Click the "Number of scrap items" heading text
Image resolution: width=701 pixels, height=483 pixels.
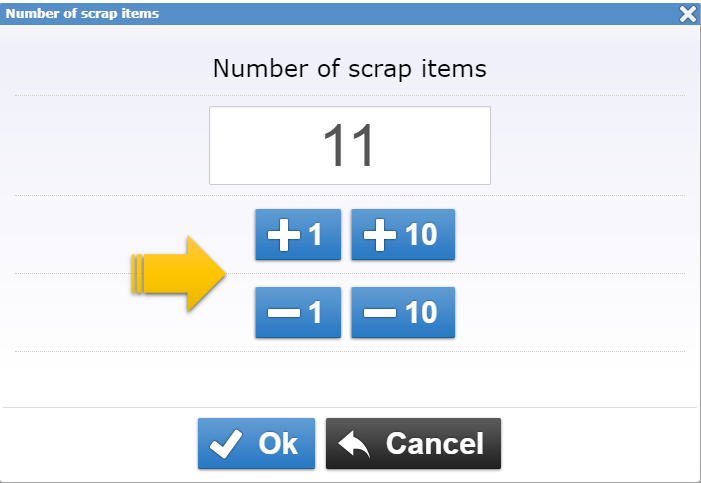click(x=349, y=69)
